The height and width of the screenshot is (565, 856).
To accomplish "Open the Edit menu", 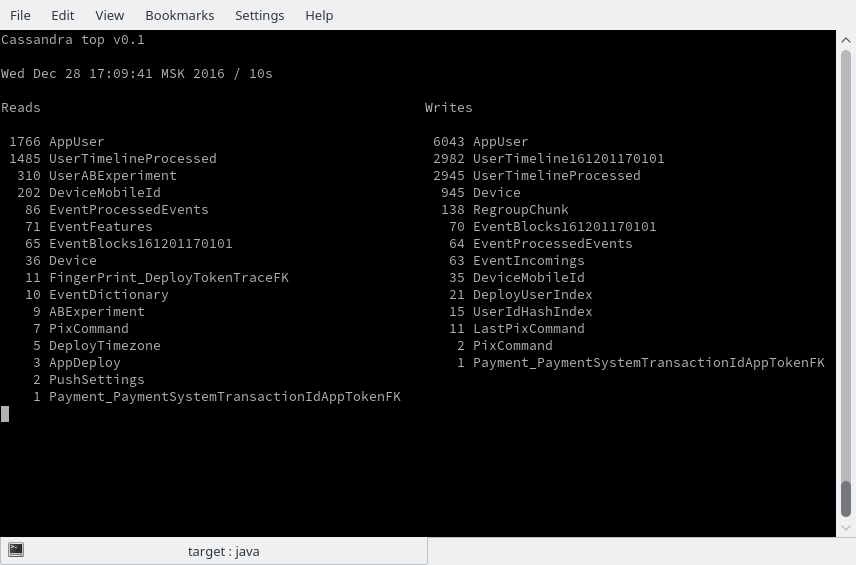I will [x=62, y=15].
